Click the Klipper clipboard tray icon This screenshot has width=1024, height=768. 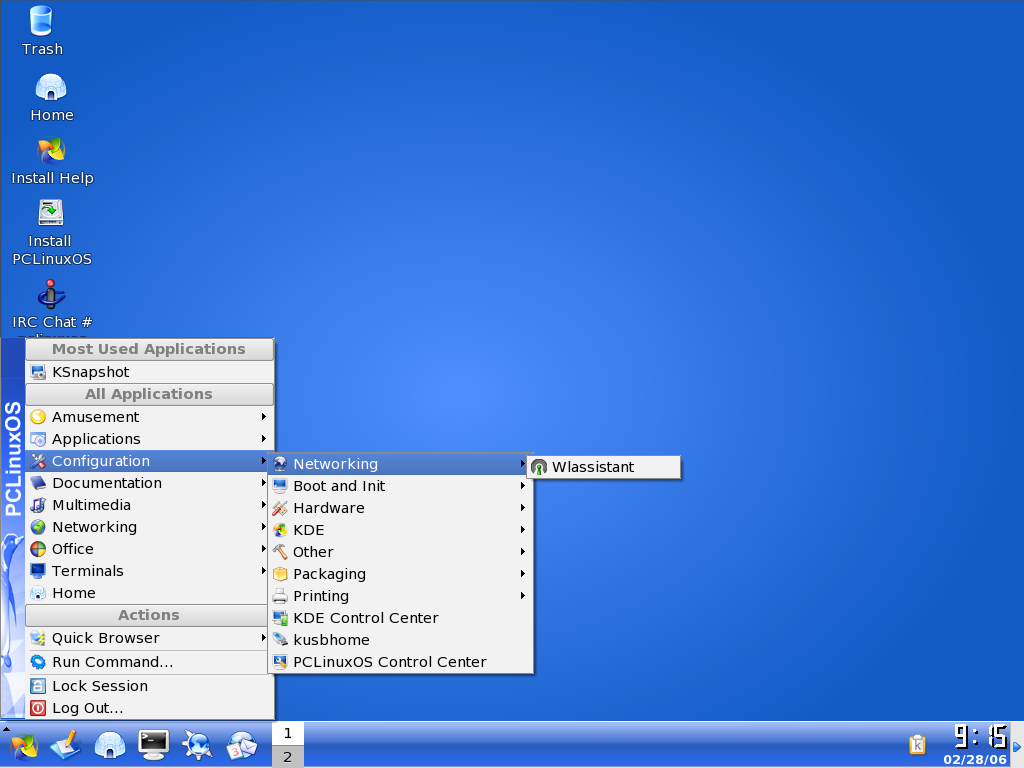pos(918,744)
